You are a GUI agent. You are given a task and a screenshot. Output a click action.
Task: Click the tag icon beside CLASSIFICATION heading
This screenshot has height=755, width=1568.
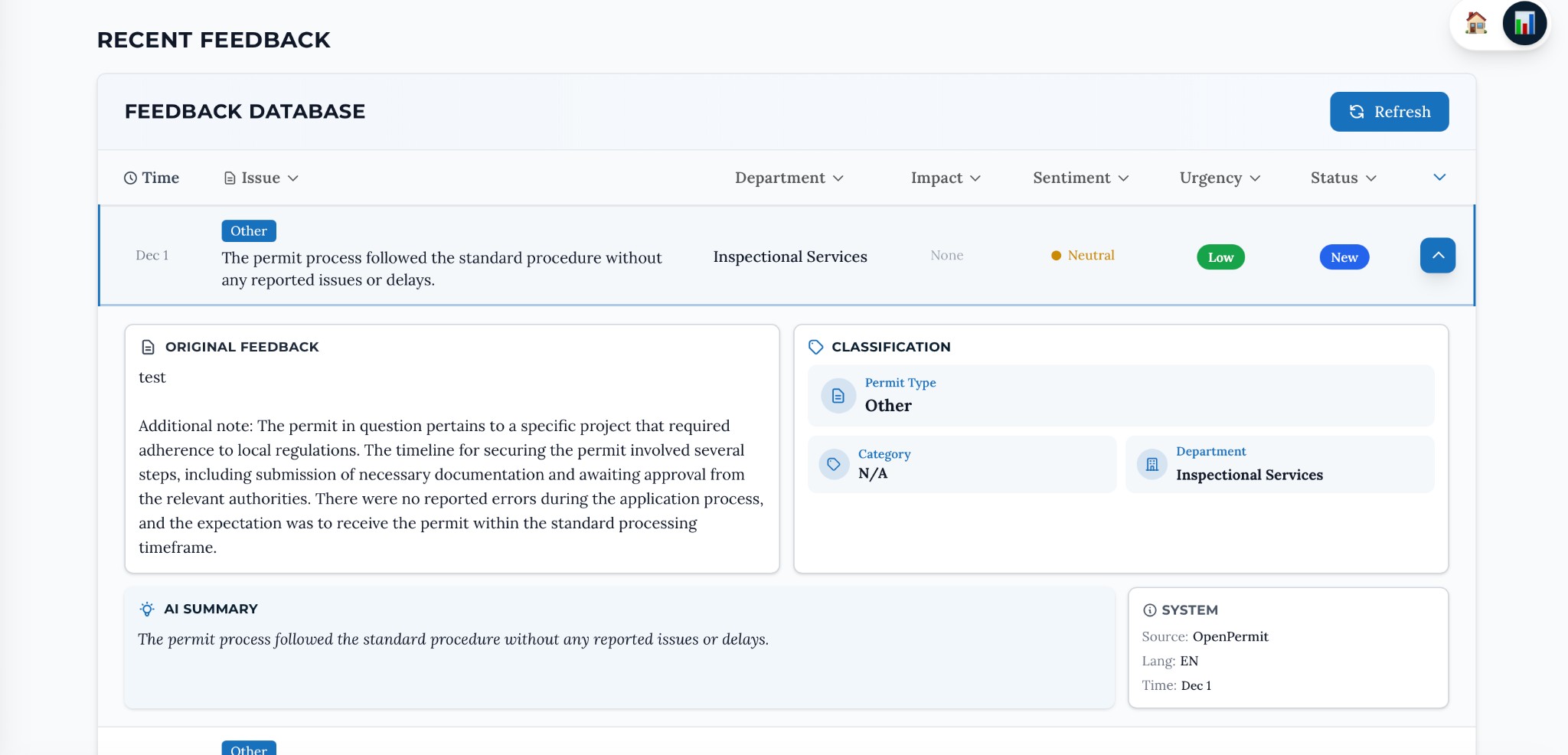[815, 346]
